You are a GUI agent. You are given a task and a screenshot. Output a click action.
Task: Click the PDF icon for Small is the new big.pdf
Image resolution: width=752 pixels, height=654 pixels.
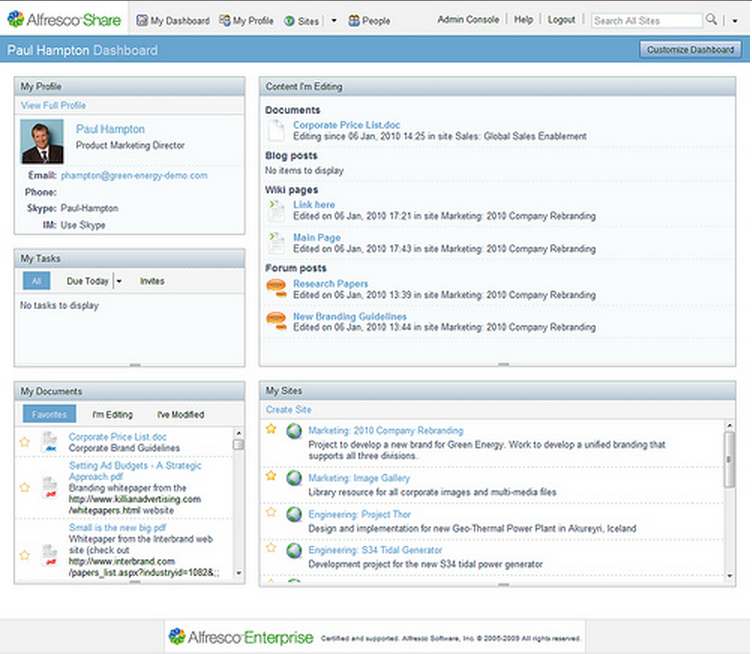tap(48, 553)
